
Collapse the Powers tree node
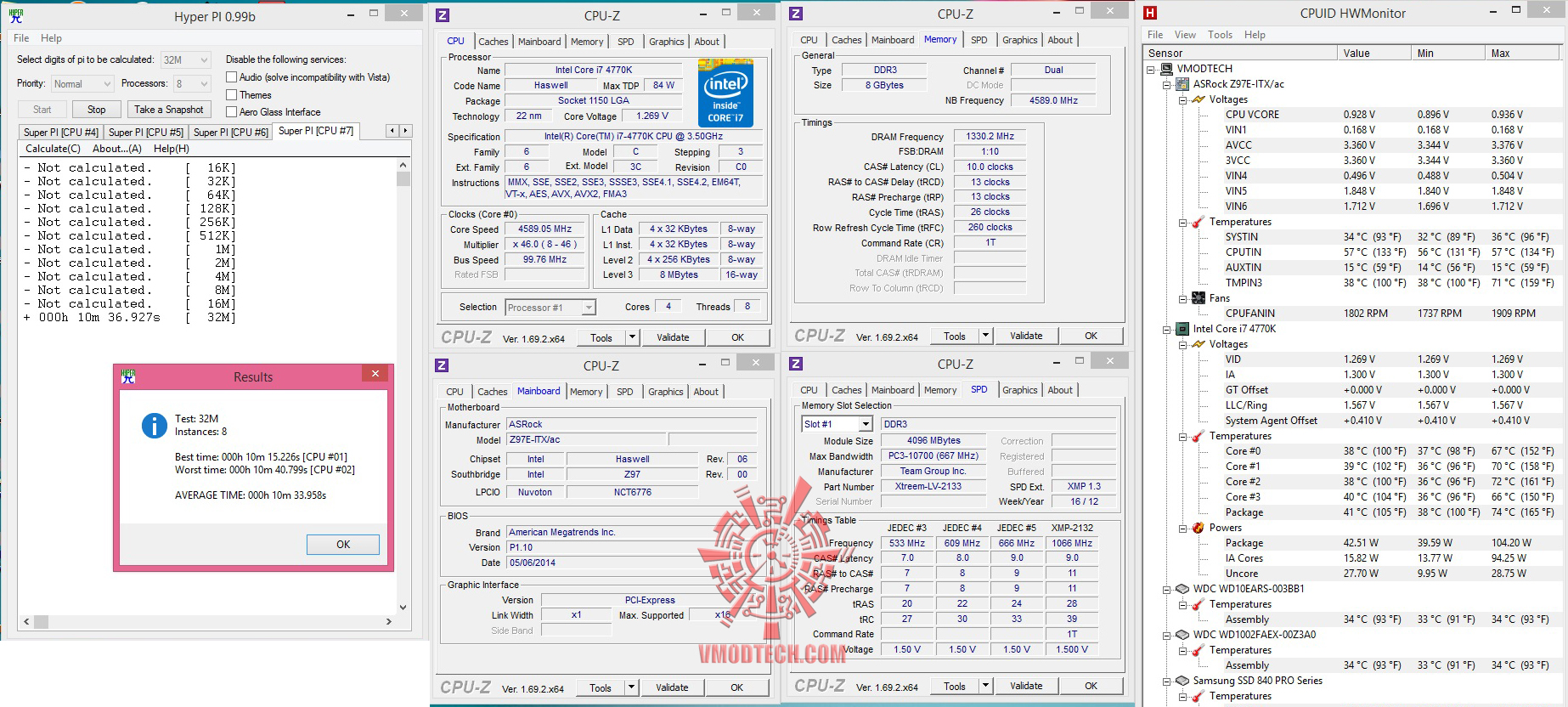pos(1182,528)
